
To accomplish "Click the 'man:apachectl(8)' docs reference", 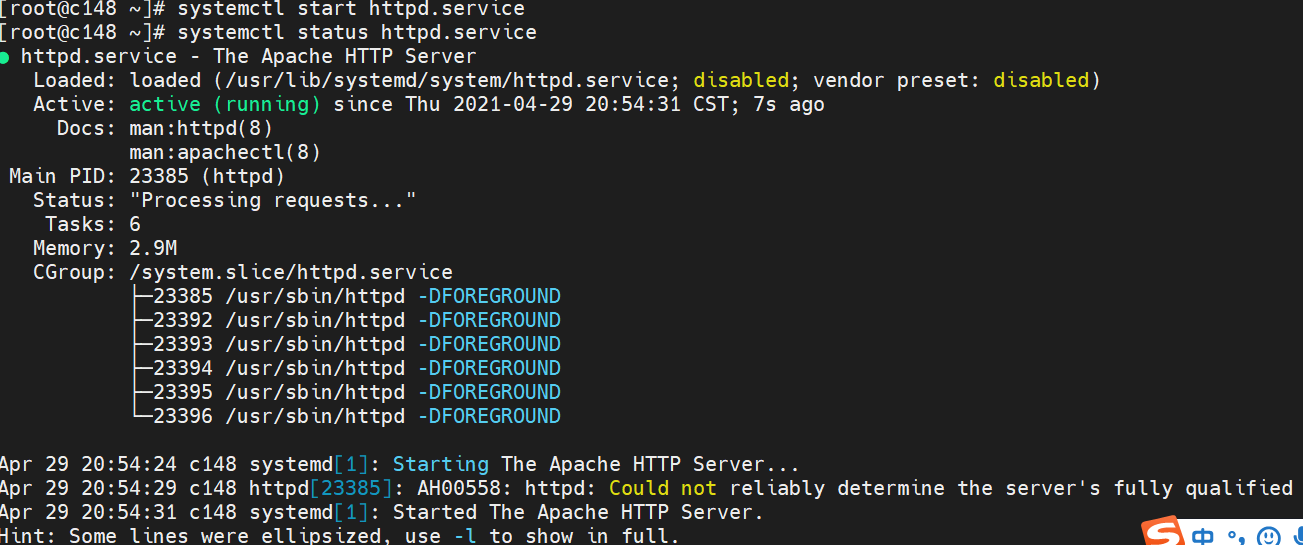I will point(224,152).
